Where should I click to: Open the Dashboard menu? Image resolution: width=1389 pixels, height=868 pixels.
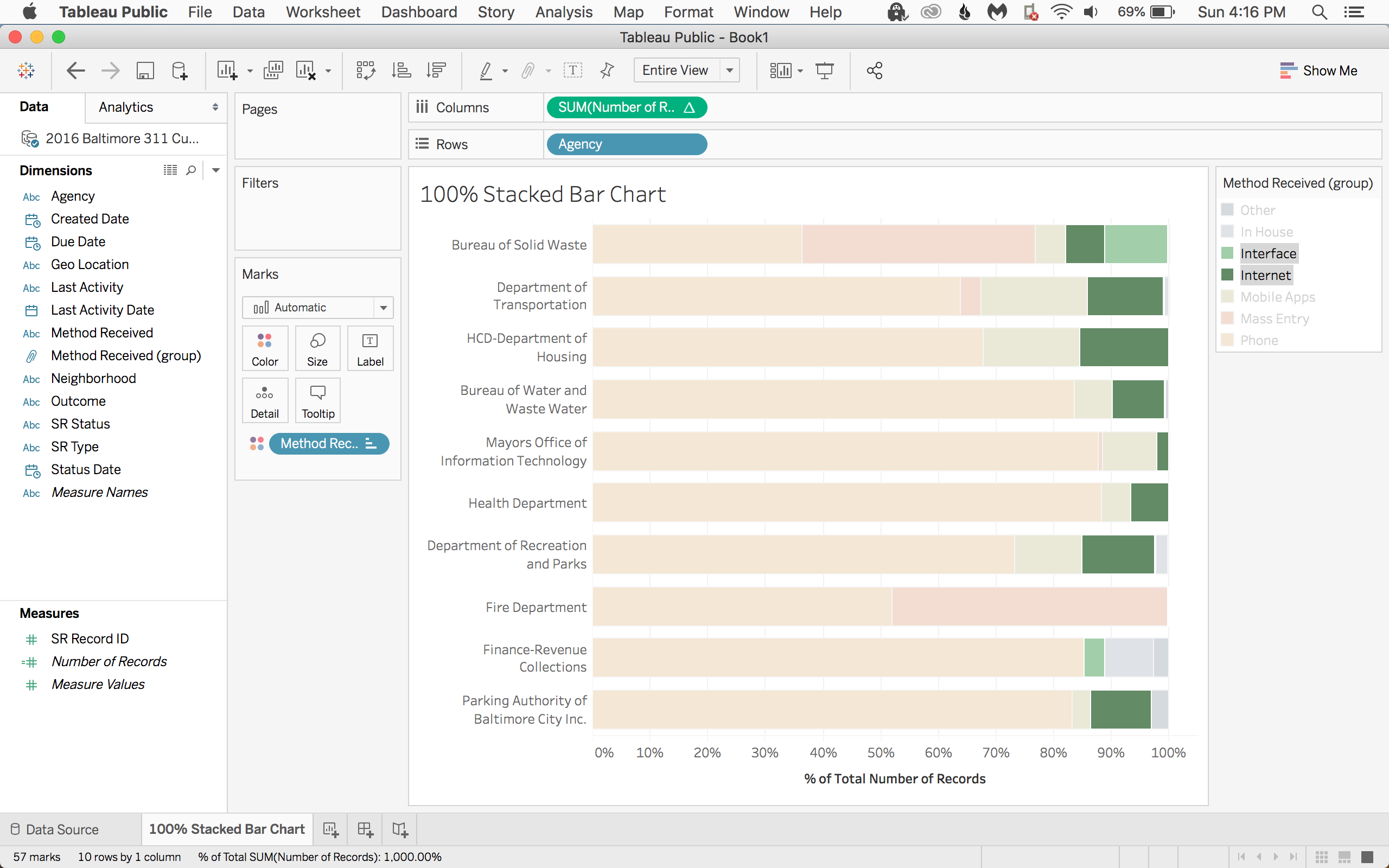pyautogui.click(x=419, y=12)
